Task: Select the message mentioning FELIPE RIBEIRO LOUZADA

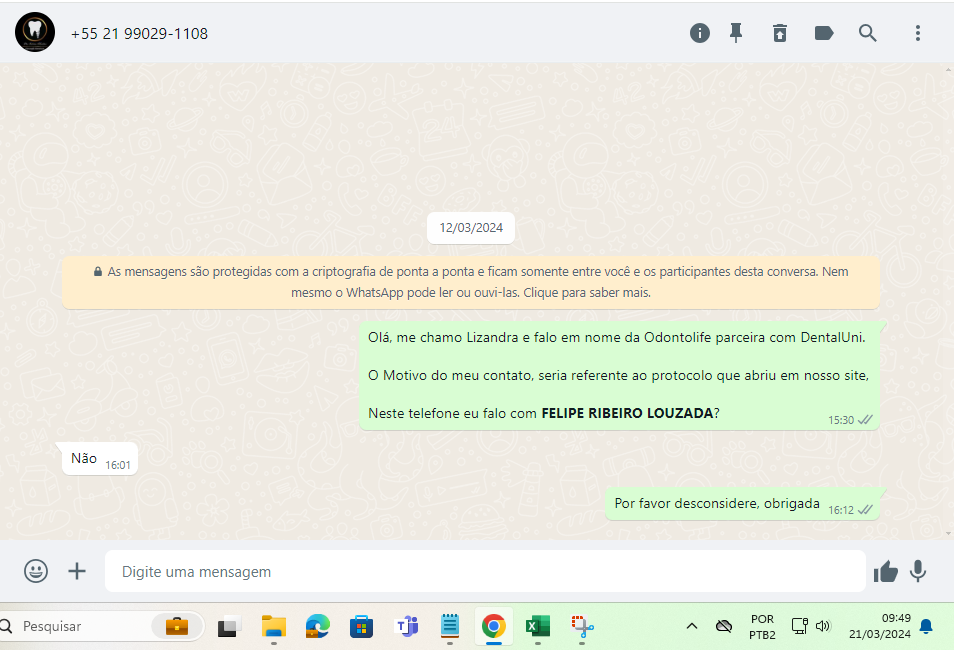Action: tap(619, 376)
